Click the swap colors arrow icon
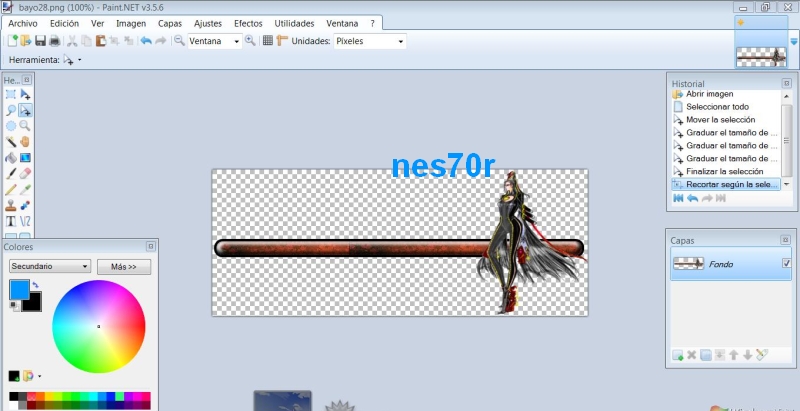Viewport: 800px width, 411px height. 35,285
